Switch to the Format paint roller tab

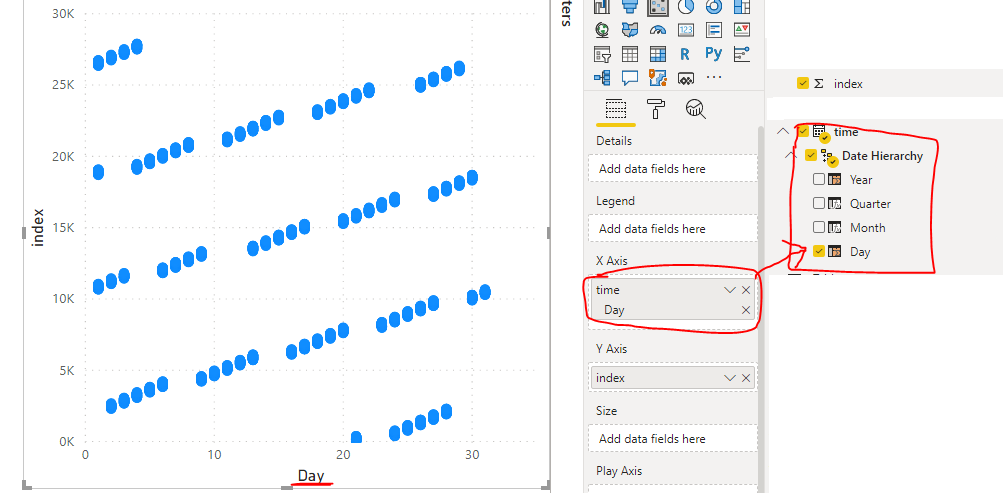pyautogui.click(x=656, y=109)
